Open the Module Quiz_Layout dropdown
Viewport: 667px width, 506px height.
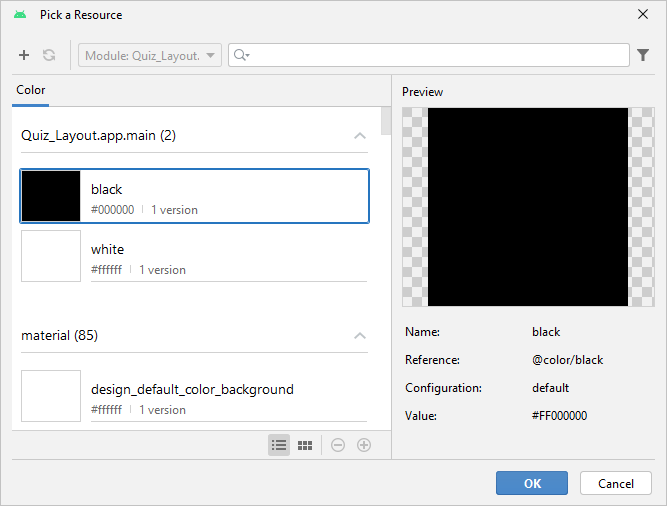coord(150,56)
